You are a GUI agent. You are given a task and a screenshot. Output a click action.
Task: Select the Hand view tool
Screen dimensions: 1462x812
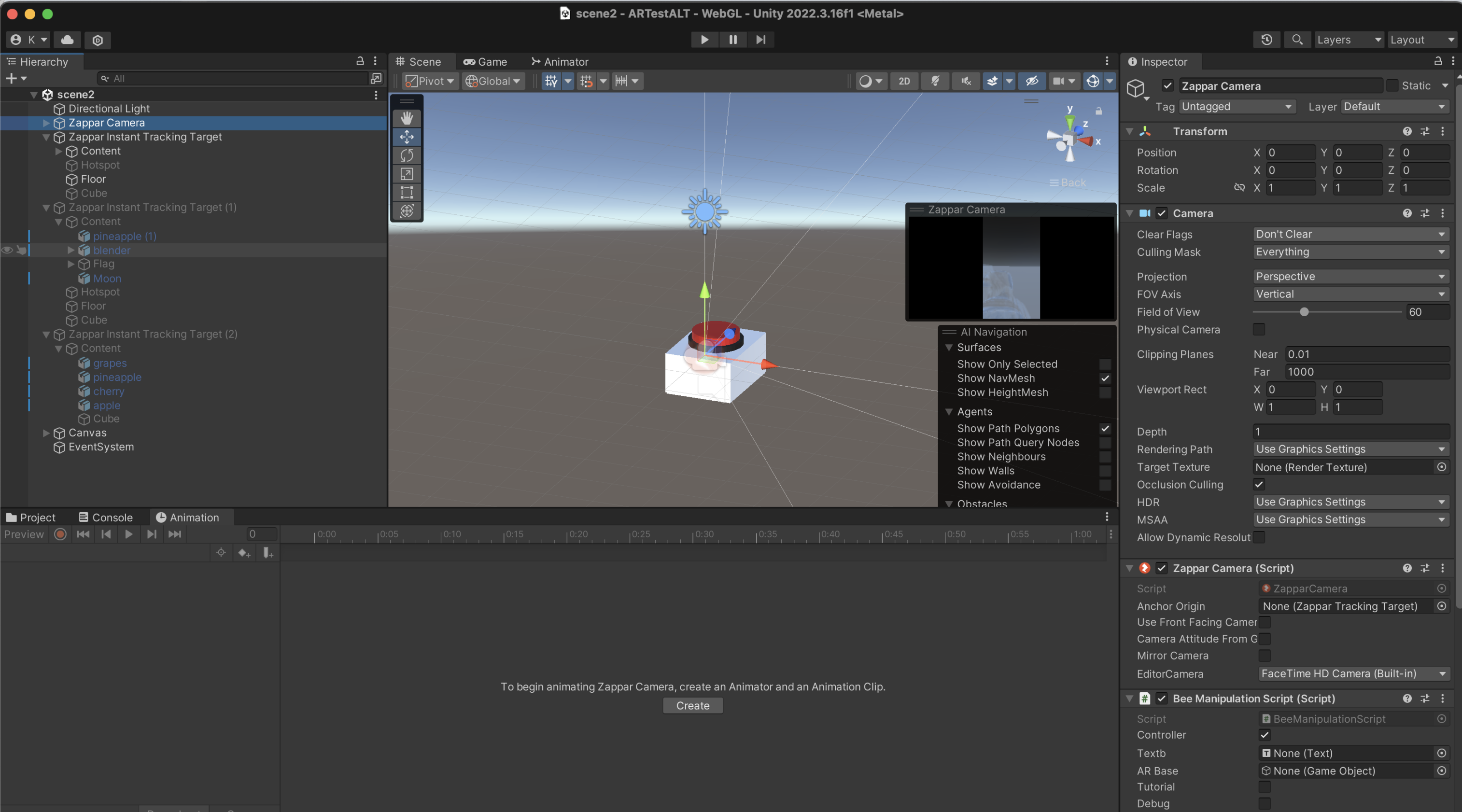point(407,118)
